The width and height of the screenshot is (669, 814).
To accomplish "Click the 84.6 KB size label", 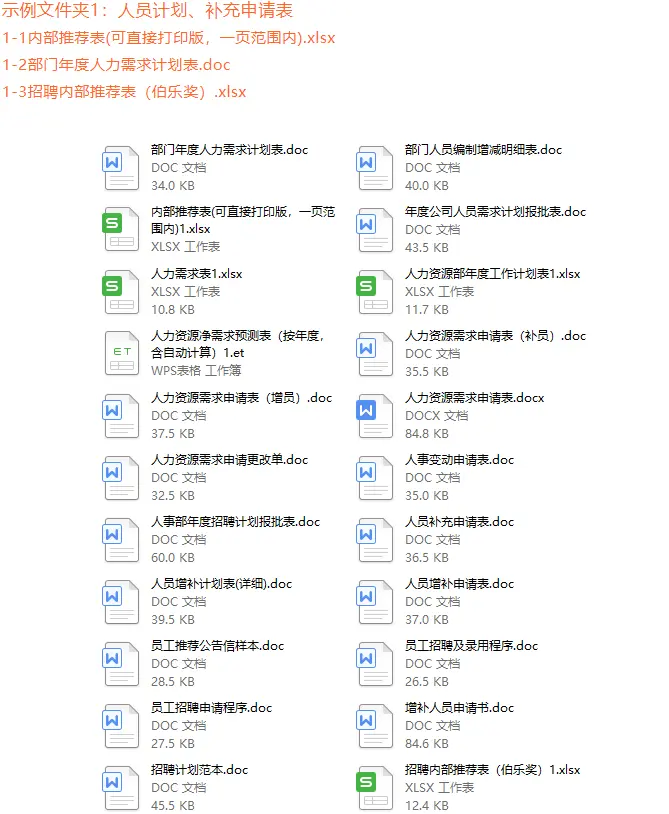I will point(427,743).
